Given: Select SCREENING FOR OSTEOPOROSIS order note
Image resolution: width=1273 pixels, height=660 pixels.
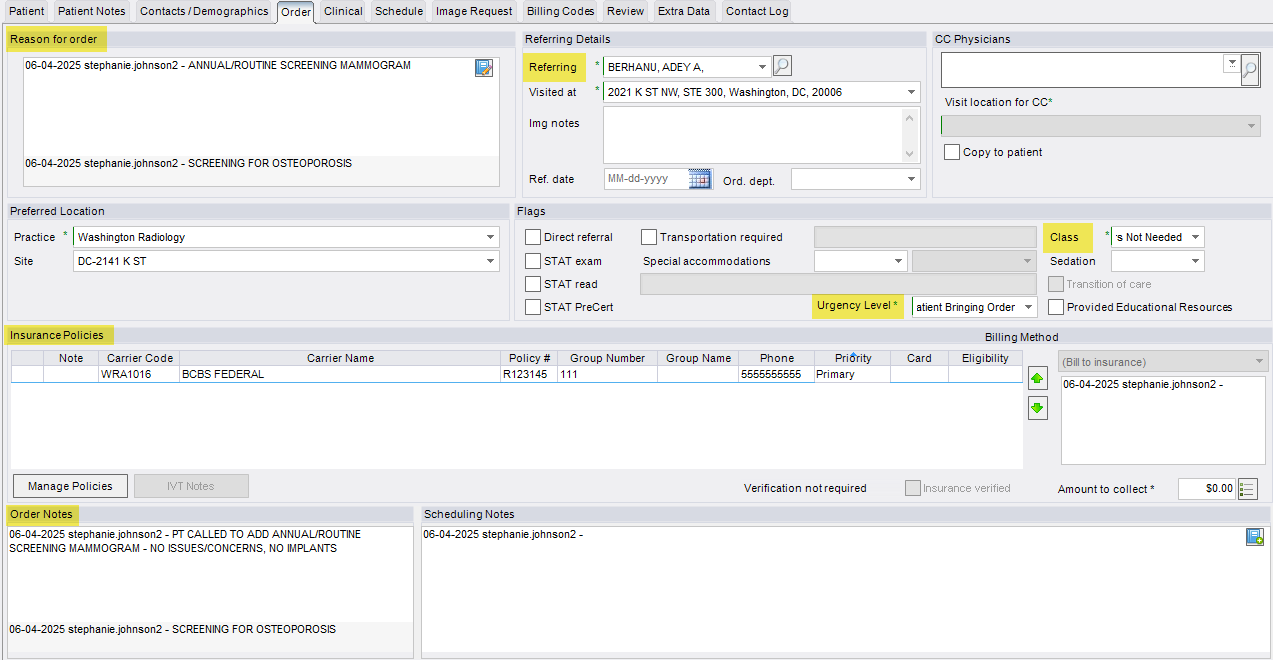Looking at the screenshot, I should 210,629.
